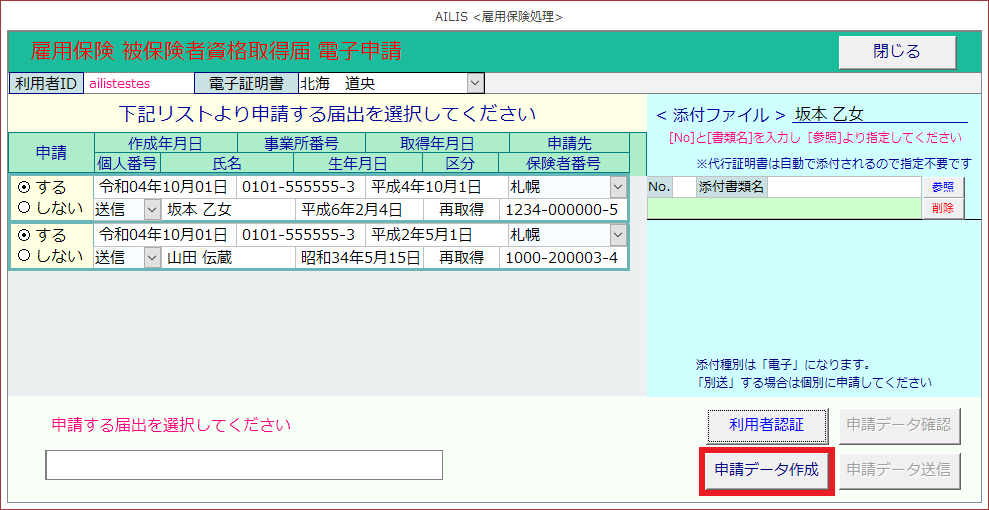The image size is (989, 510).
Task: Expand 札幌 dropdown in first row
Action: [x=618, y=187]
